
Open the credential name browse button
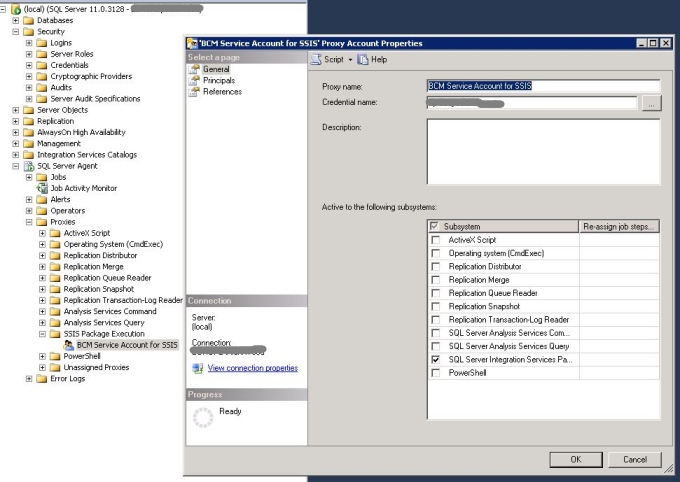pyautogui.click(x=651, y=103)
